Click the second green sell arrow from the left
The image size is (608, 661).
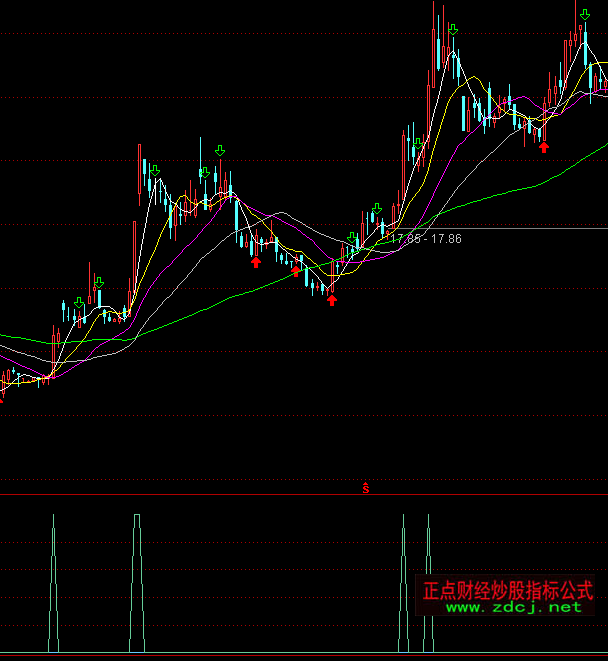(x=98, y=283)
